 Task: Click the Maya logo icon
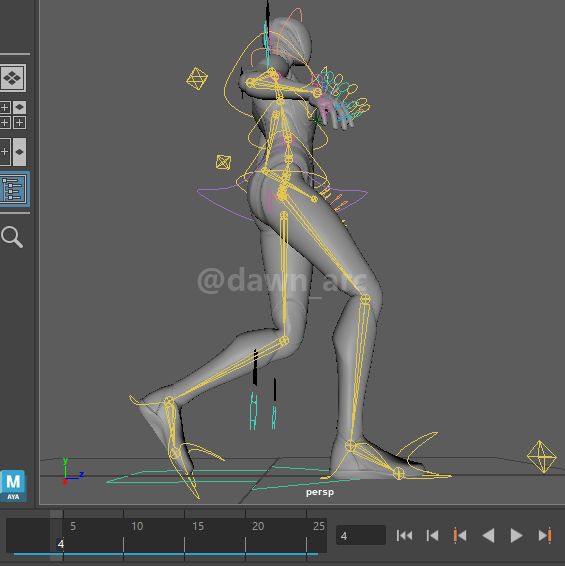point(13,486)
